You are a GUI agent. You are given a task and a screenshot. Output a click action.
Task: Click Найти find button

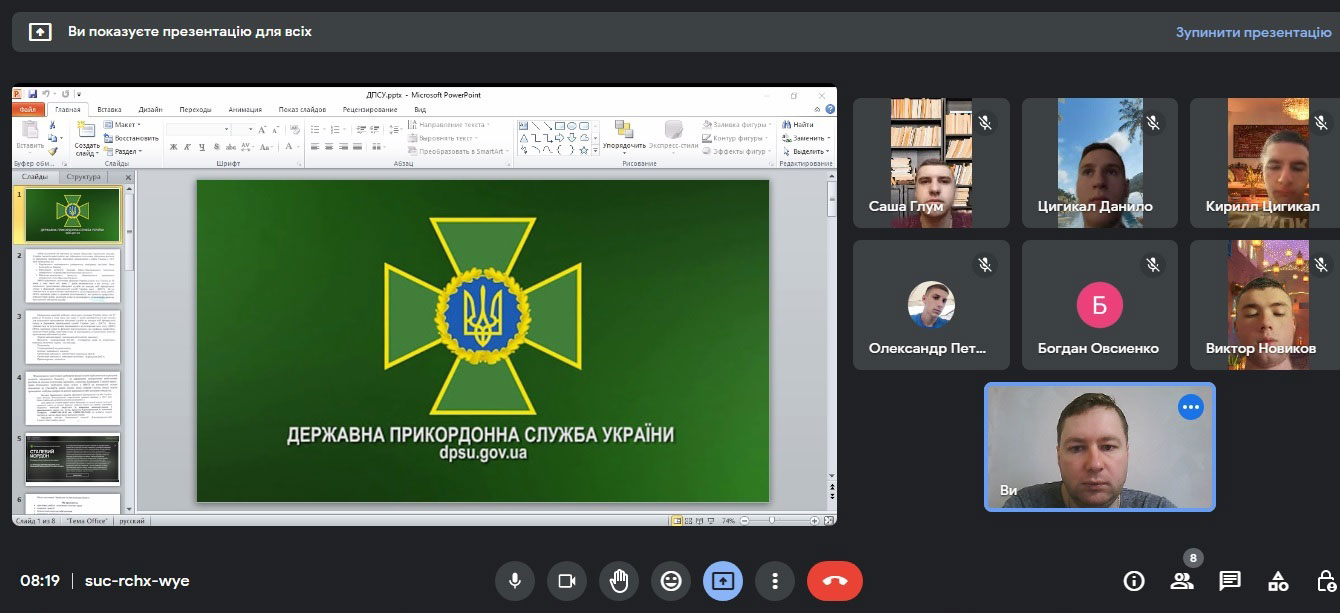coord(798,125)
